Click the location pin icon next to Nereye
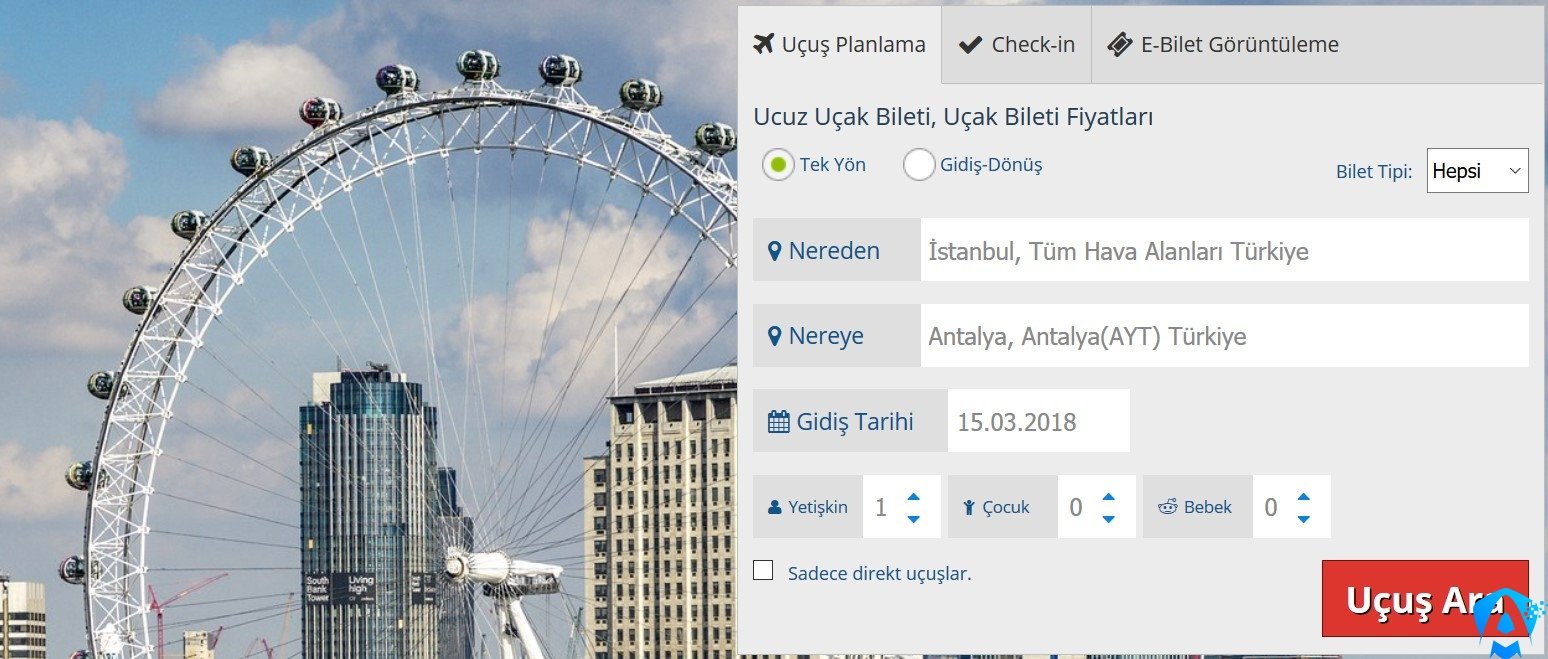Image resolution: width=1548 pixels, height=659 pixels. pos(774,337)
